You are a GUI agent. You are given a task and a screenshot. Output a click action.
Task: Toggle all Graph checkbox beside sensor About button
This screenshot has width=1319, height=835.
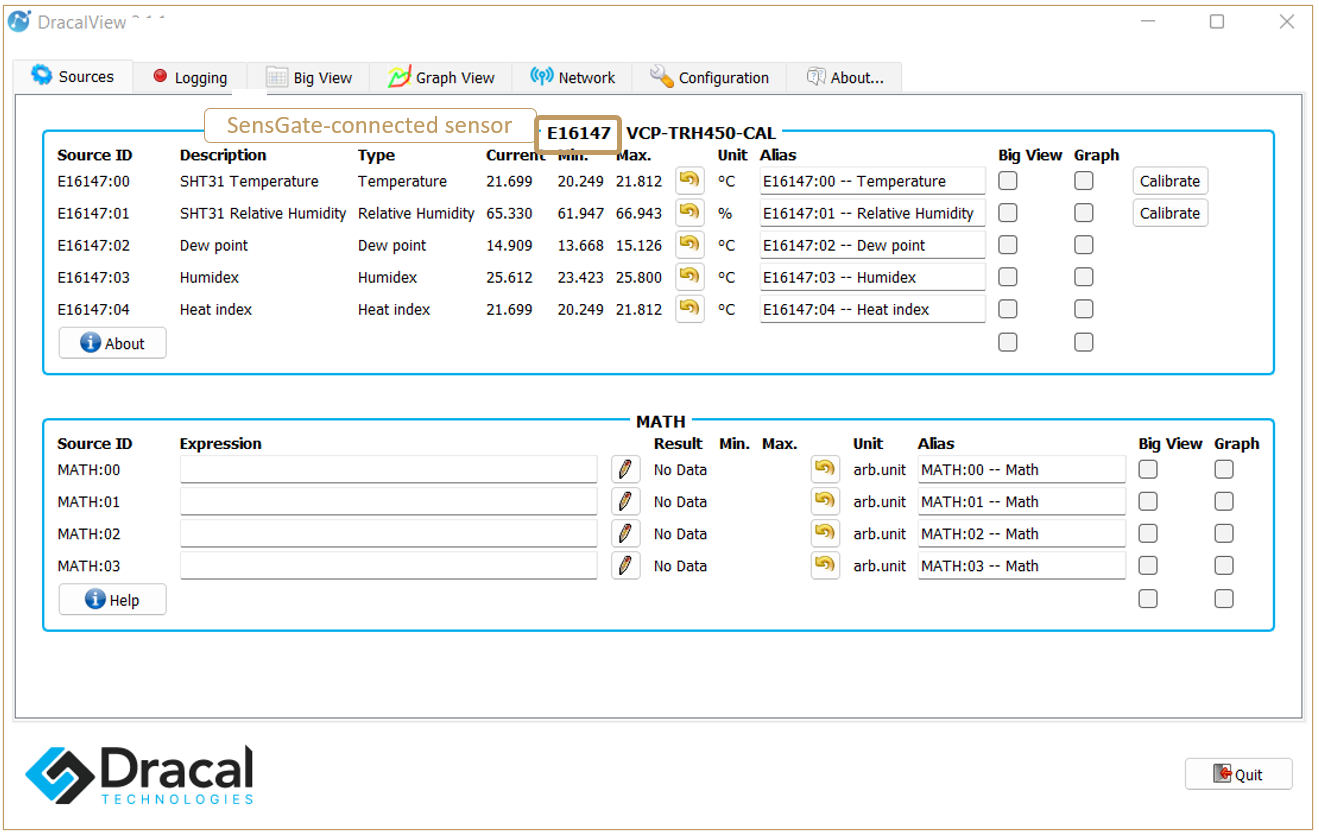point(1084,342)
